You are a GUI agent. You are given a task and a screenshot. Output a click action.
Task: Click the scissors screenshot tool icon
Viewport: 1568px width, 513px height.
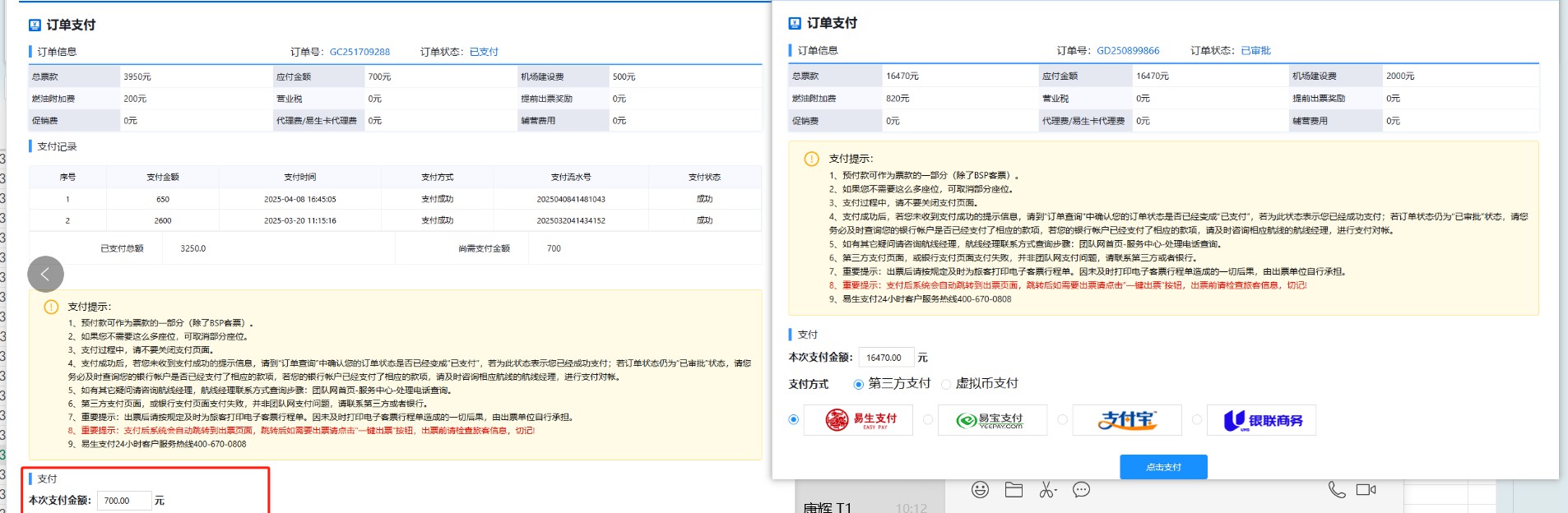tap(1047, 490)
